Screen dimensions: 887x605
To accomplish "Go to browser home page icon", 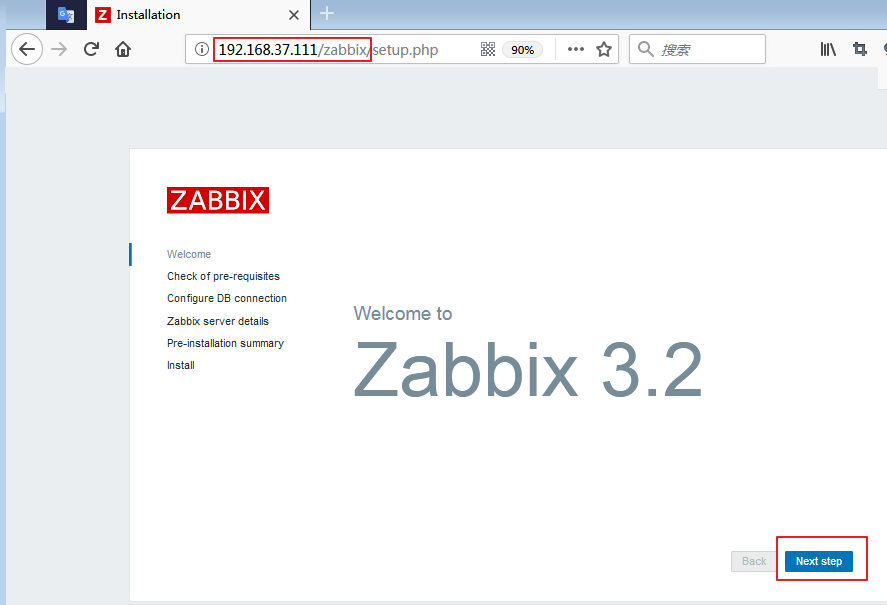I will pos(123,49).
